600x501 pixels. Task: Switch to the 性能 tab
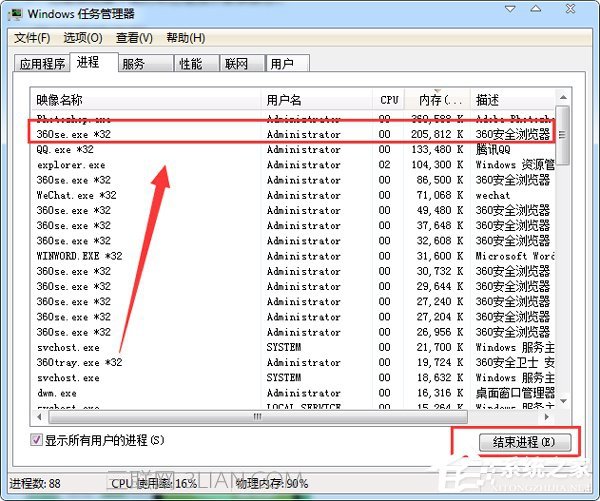[190, 64]
